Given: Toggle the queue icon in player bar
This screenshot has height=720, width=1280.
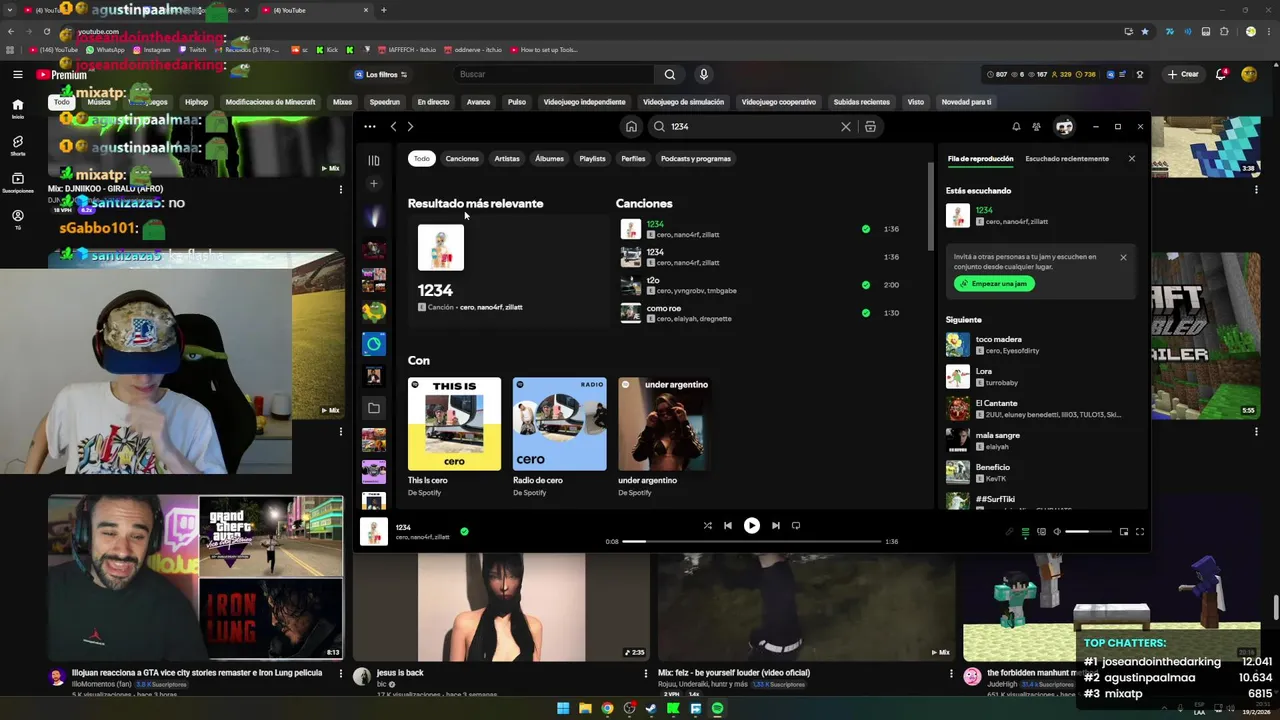Looking at the screenshot, I should (x=1025, y=532).
